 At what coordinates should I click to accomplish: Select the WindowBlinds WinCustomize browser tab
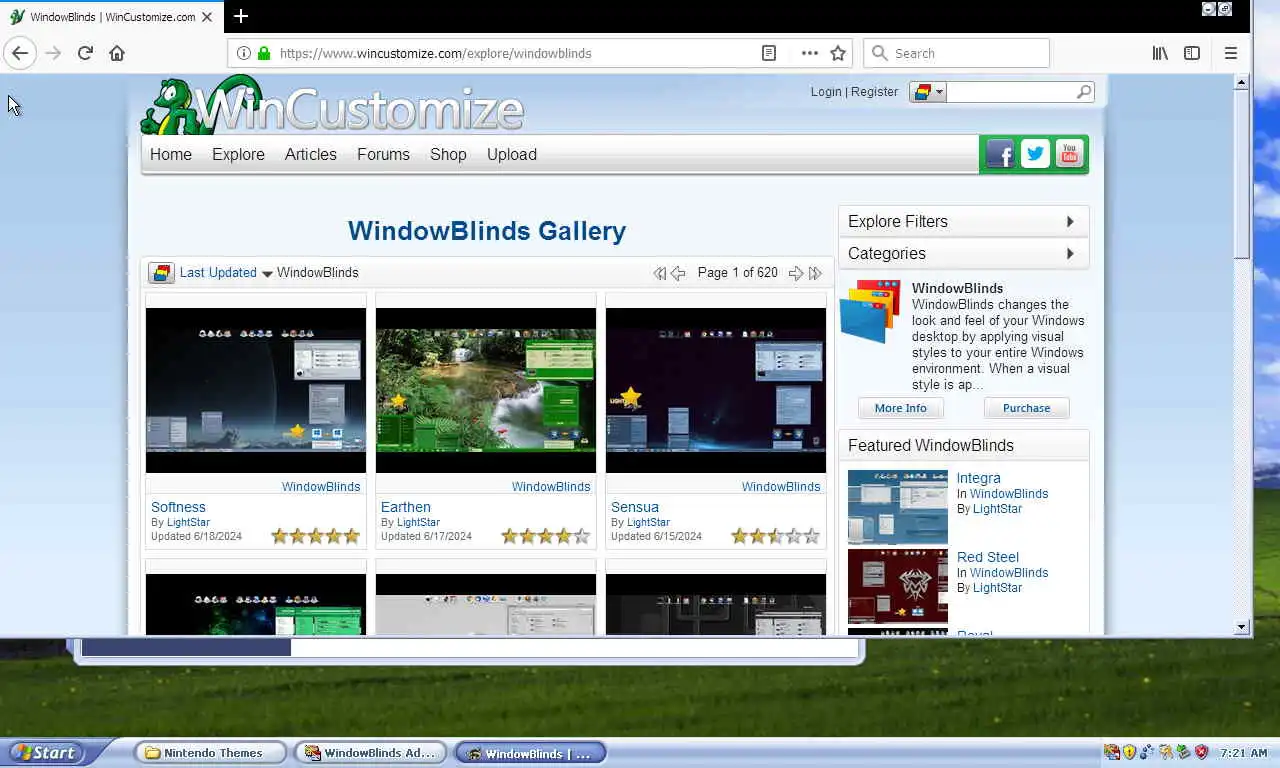[x=112, y=17]
